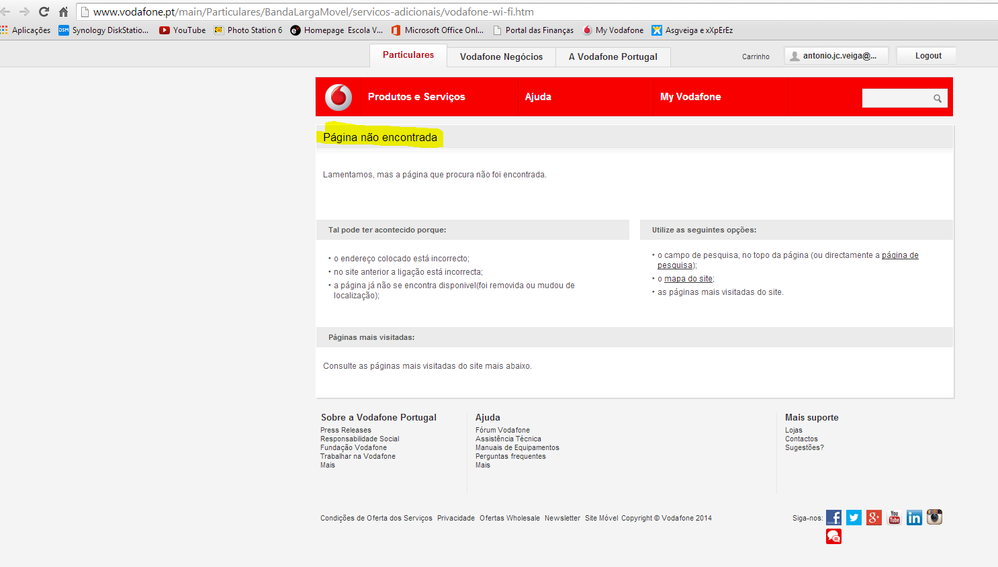Open the My Vodafone menu in red bar
This screenshot has width=998, height=567.
point(691,97)
